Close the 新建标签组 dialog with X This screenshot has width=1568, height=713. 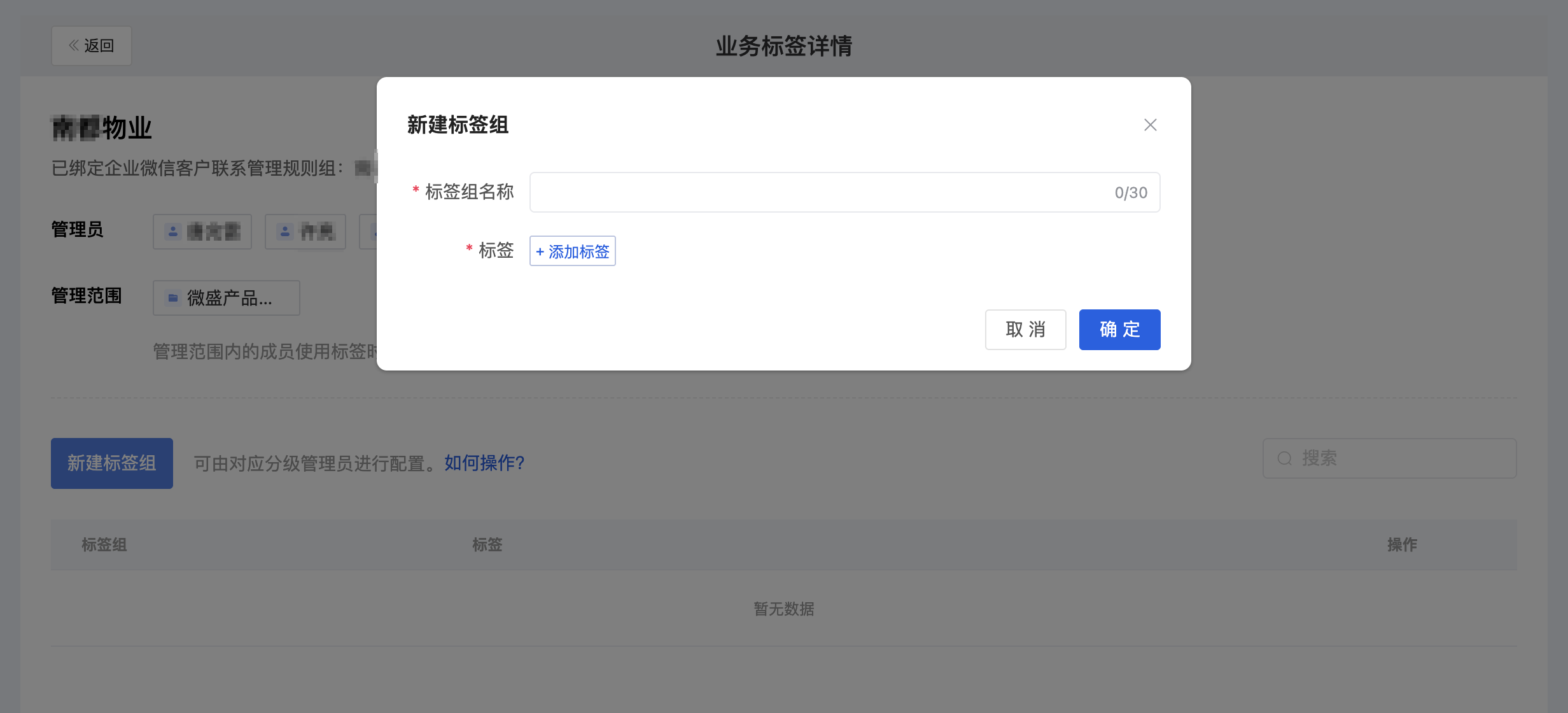[1150, 125]
